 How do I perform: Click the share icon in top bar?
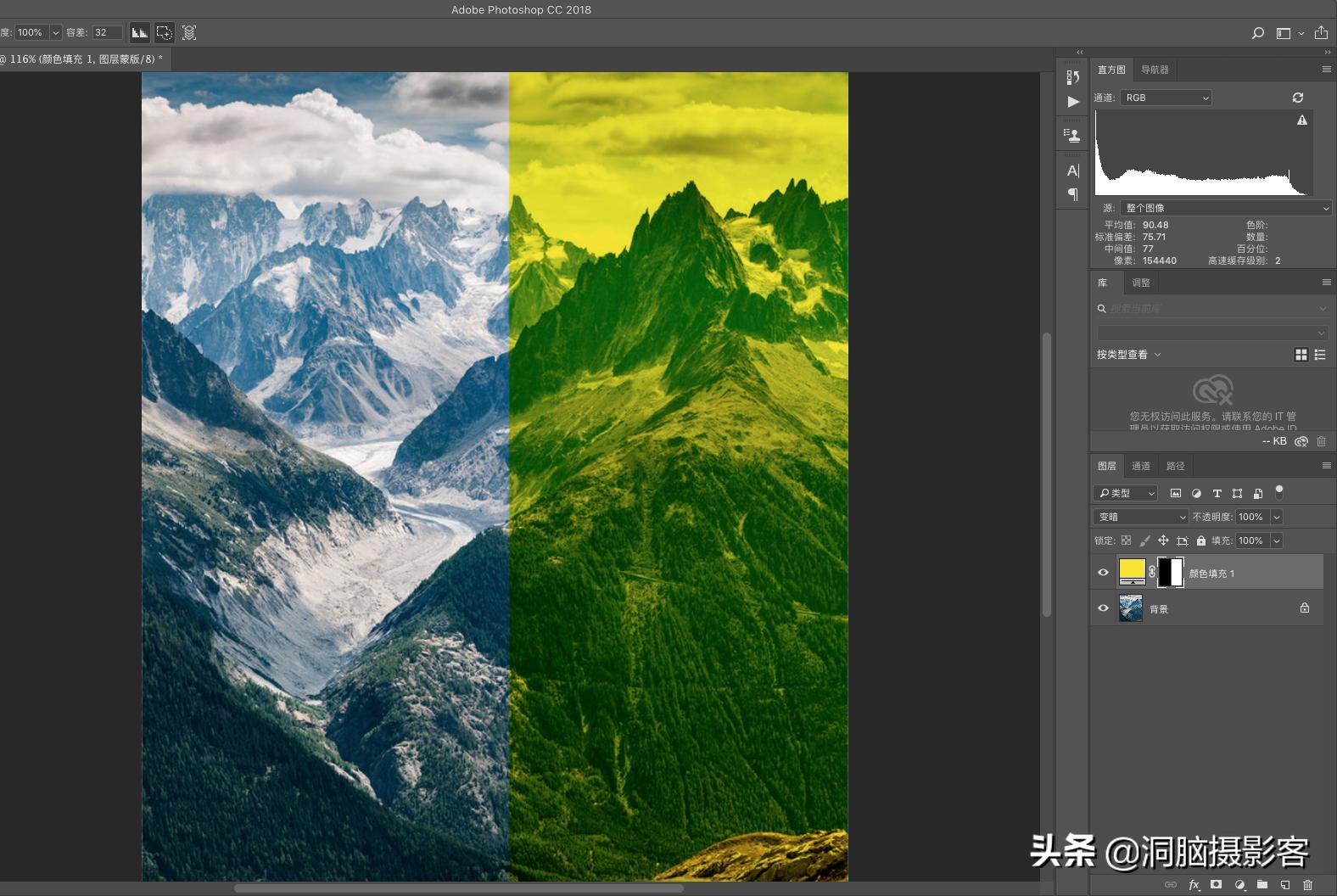pyautogui.click(x=1321, y=33)
